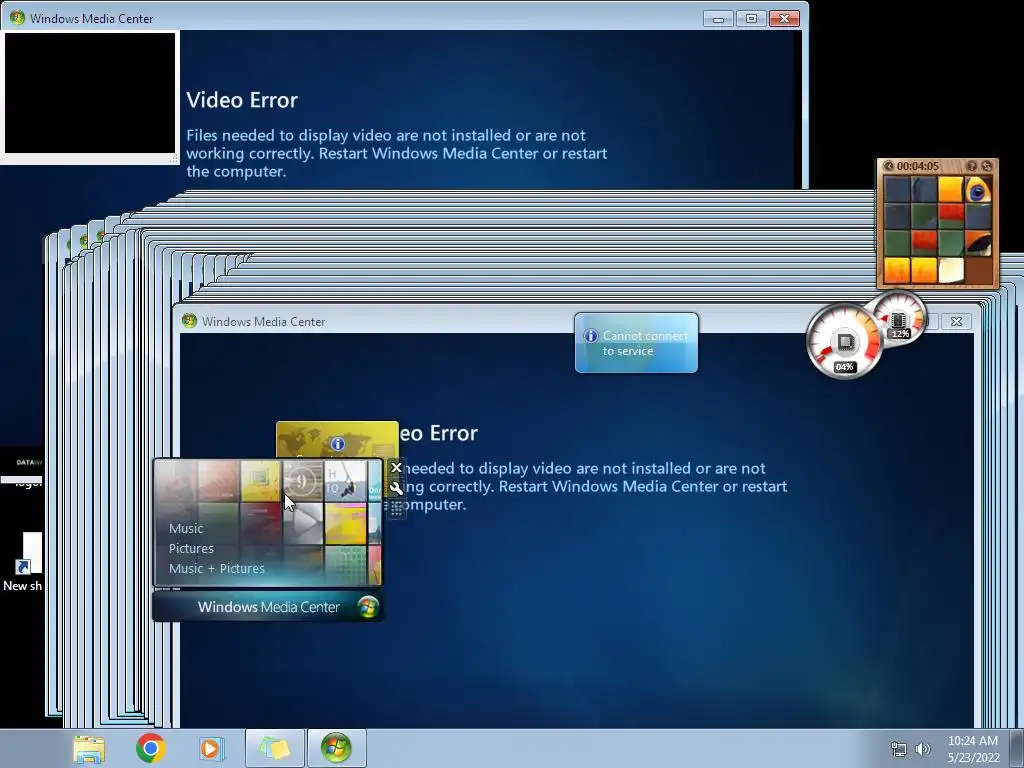
Task: Click the CPU meter gauge showing 04%
Action: click(x=844, y=342)
